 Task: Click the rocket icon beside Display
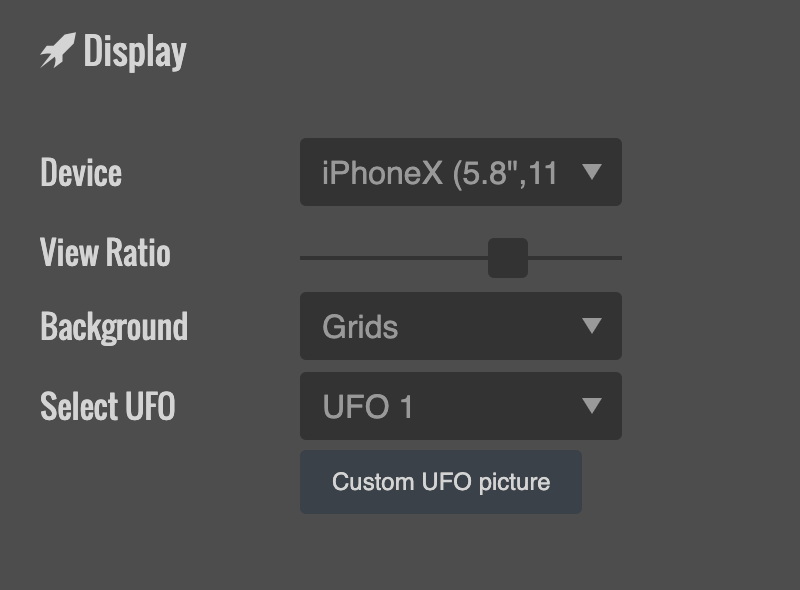tap(57, 51)
